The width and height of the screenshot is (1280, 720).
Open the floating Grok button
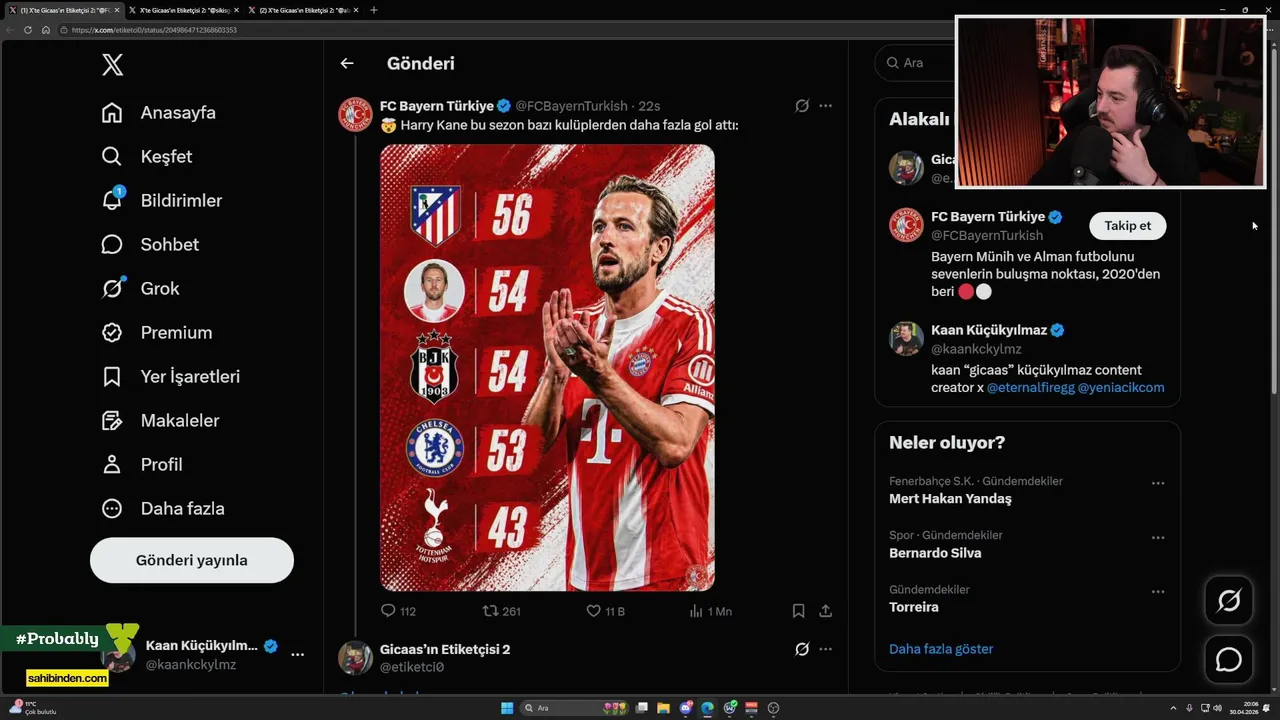(x=1228, y=601)
